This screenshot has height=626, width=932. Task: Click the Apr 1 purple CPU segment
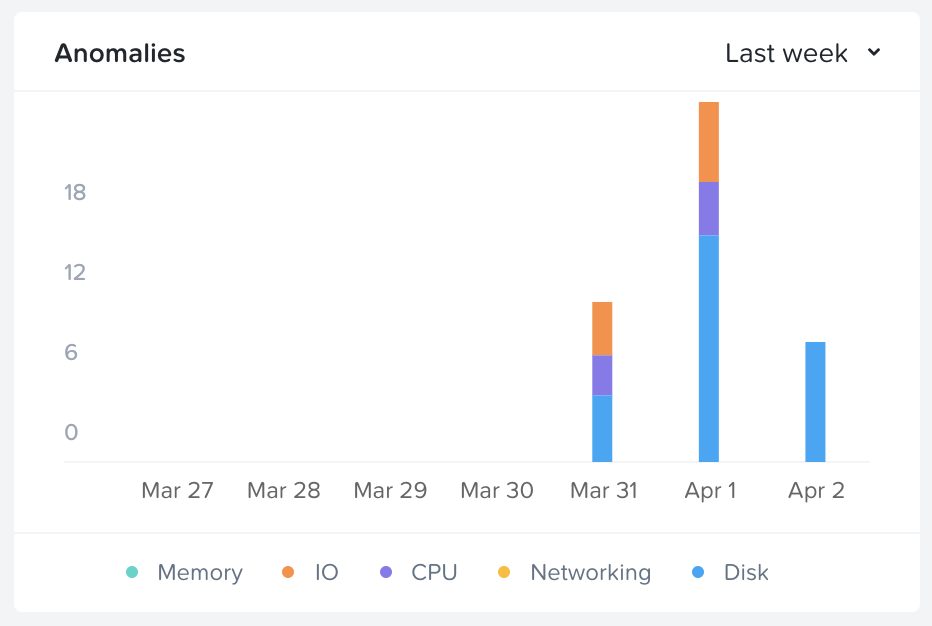tap(709, 208)
